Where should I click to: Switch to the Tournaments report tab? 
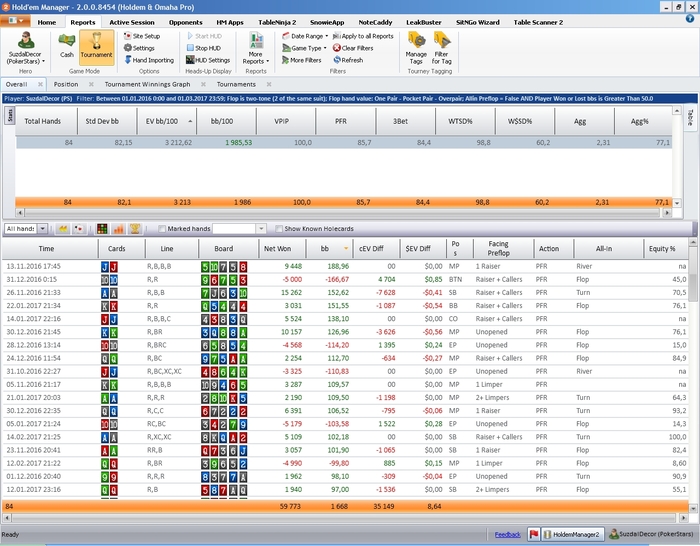click(x=236, y=84)
